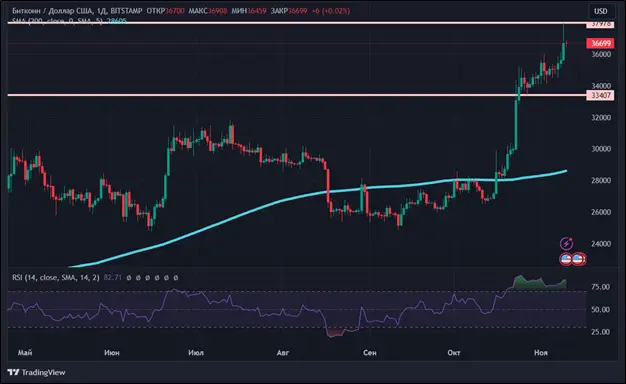Click the Ноя time axis label
Viewport: 626px width, 384px height.
[541, 352]
